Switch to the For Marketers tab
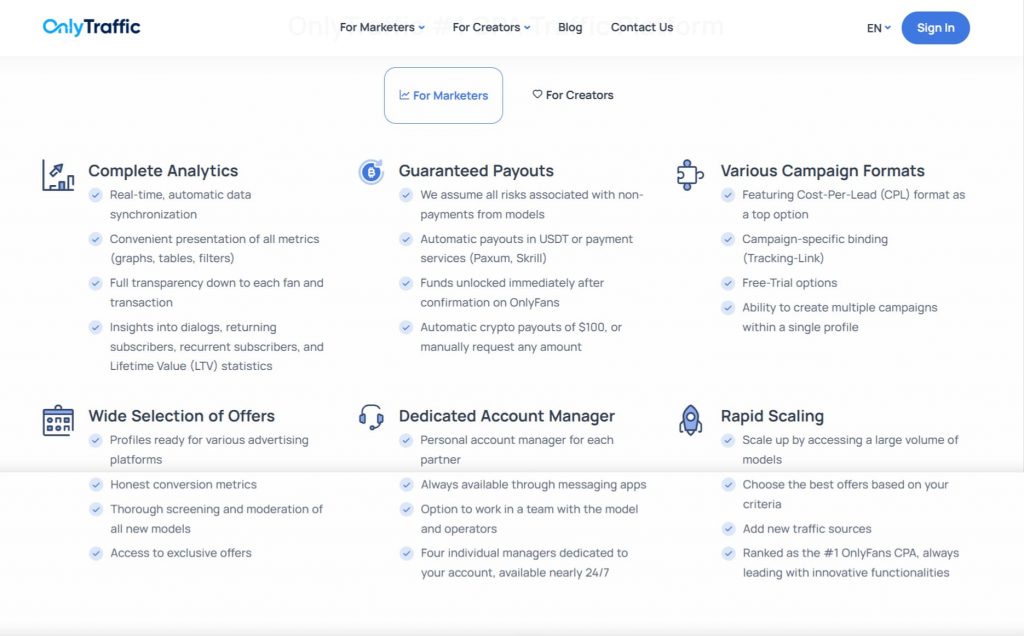This screenshot has height=636, width=1024. (x=443, y=95)
